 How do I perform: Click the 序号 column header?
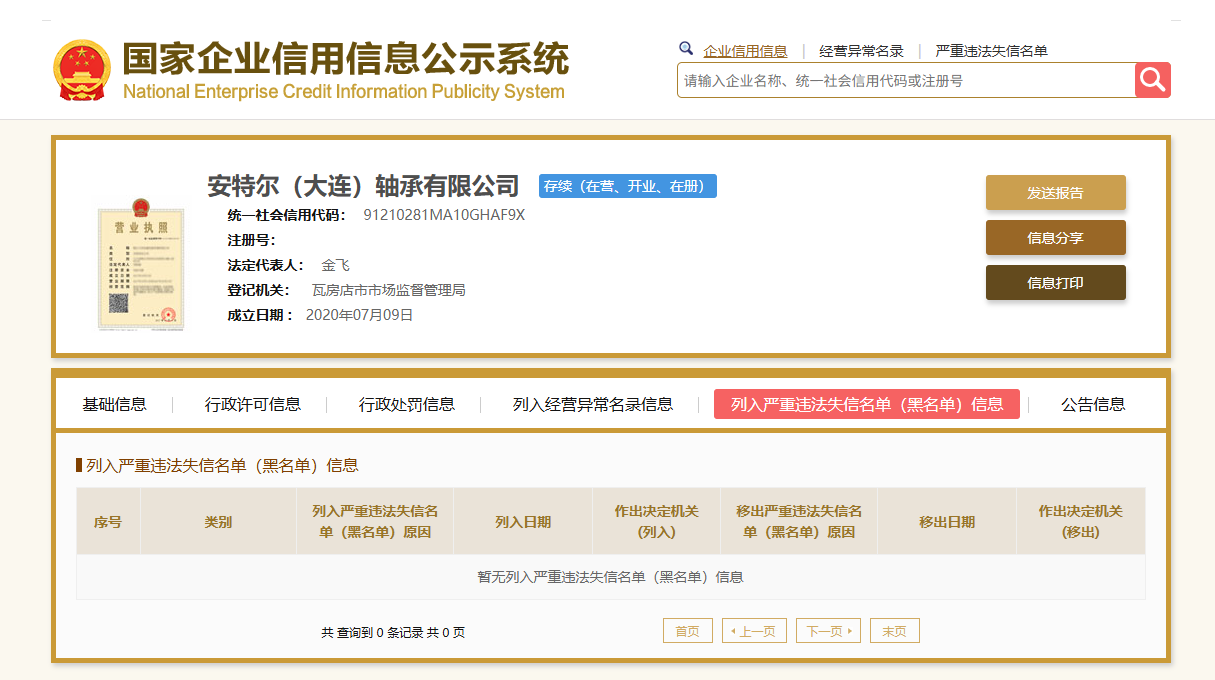(x=108, y=522)
